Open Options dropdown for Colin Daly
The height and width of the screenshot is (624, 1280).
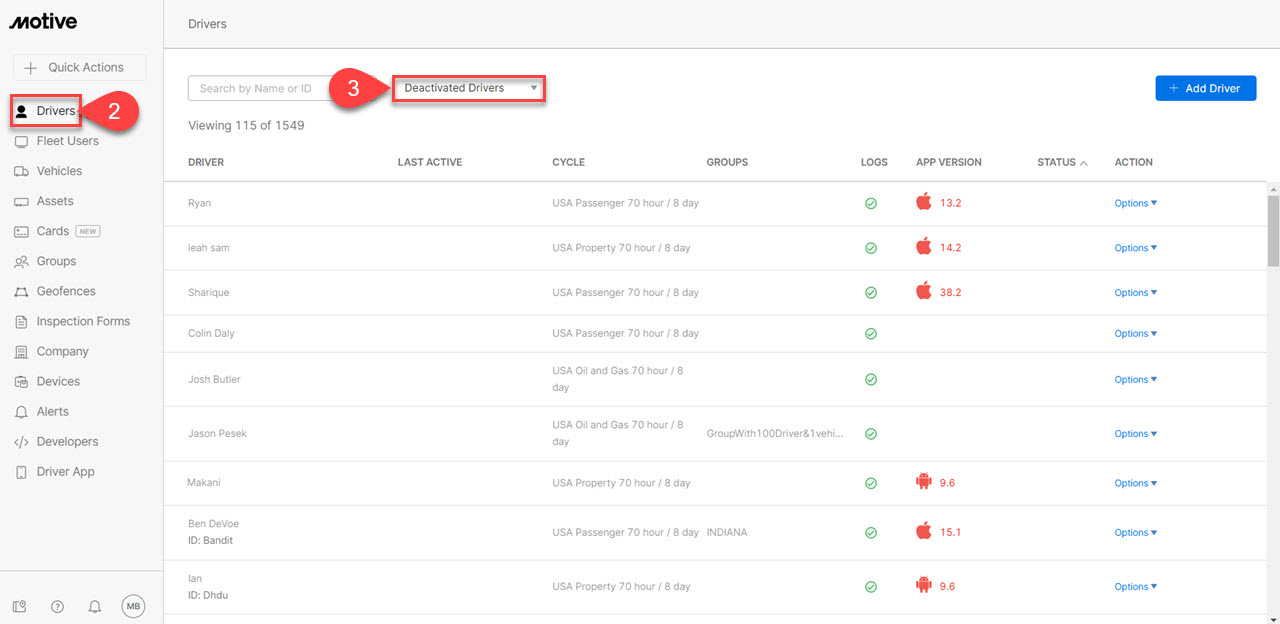(1135, 334)
